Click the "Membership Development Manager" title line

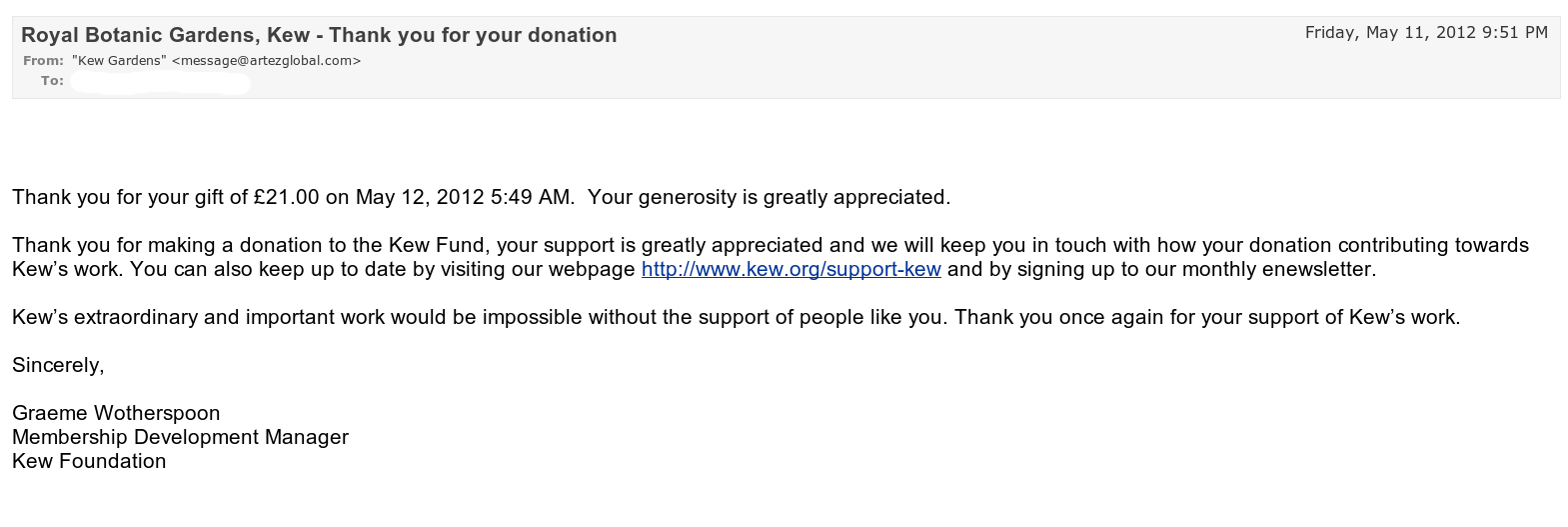pyautogui.click(x=180, y=437)
